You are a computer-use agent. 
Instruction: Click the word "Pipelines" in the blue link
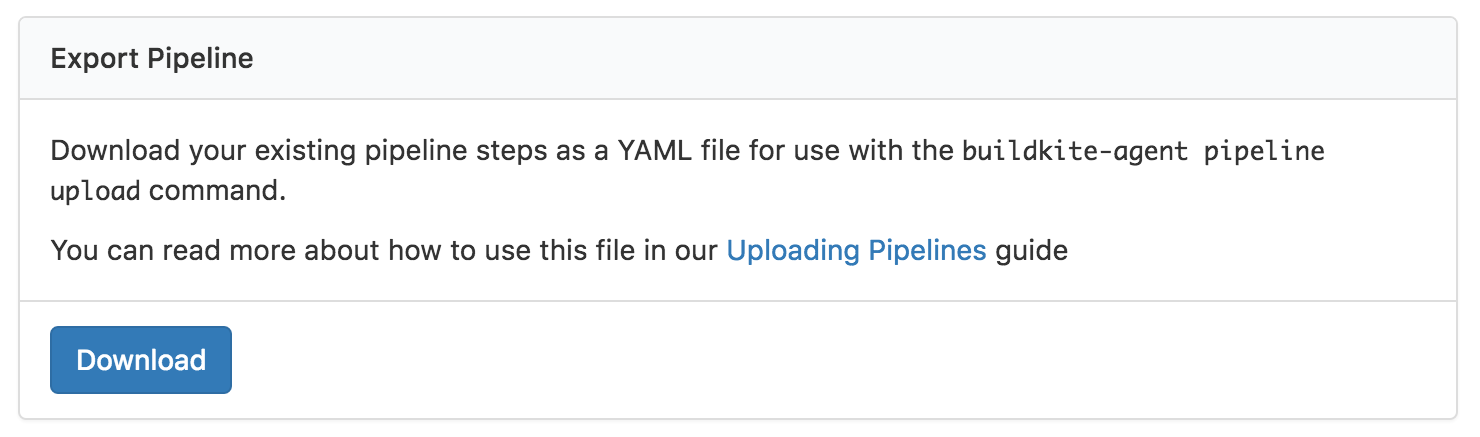coord(927,250)
